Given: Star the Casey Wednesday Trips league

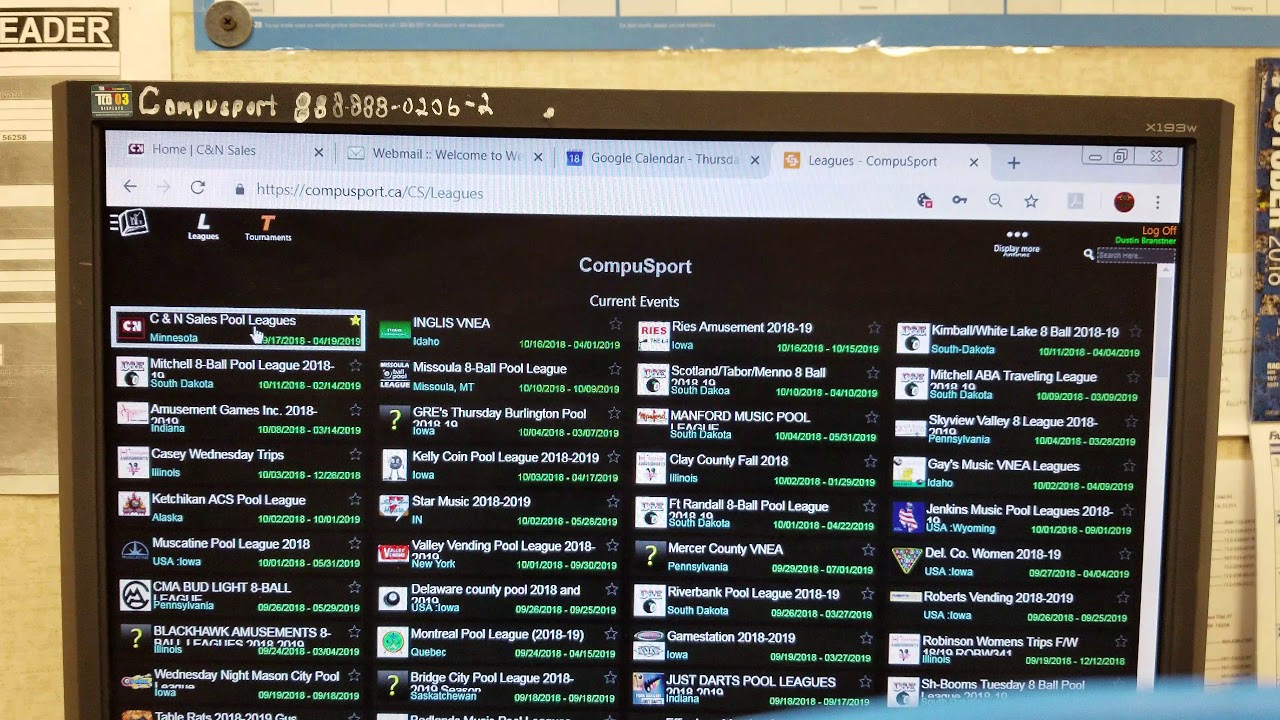Looking at the screenshot, I should (x=355, y=454).
